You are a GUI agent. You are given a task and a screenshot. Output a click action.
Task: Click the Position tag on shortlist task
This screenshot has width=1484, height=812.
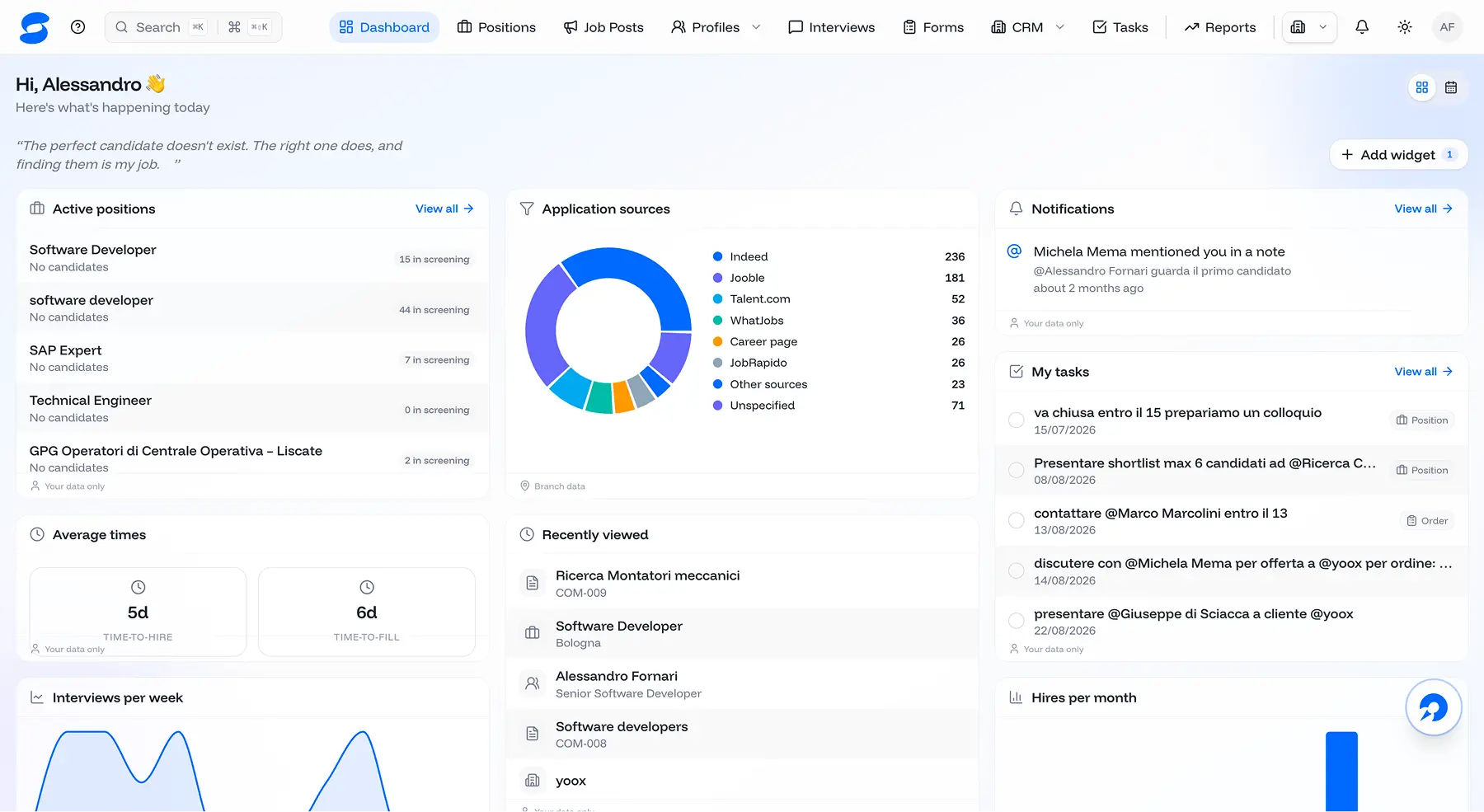click(x=1422, y=471)
